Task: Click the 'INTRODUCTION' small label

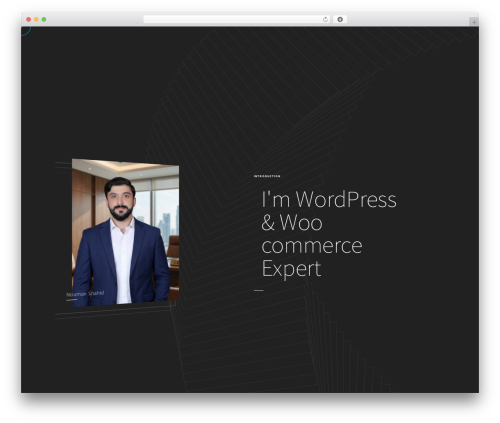Action: 267,176
